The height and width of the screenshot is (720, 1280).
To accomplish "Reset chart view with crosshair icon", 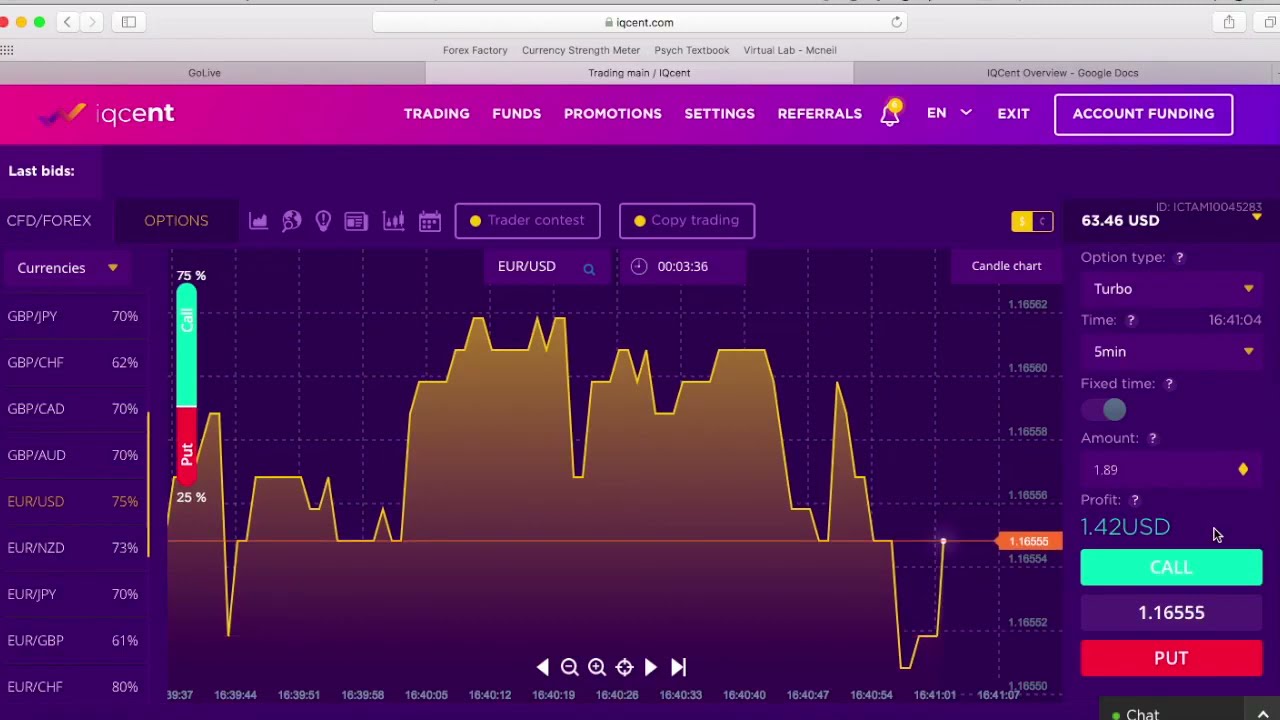I will [x=624, y=667].
